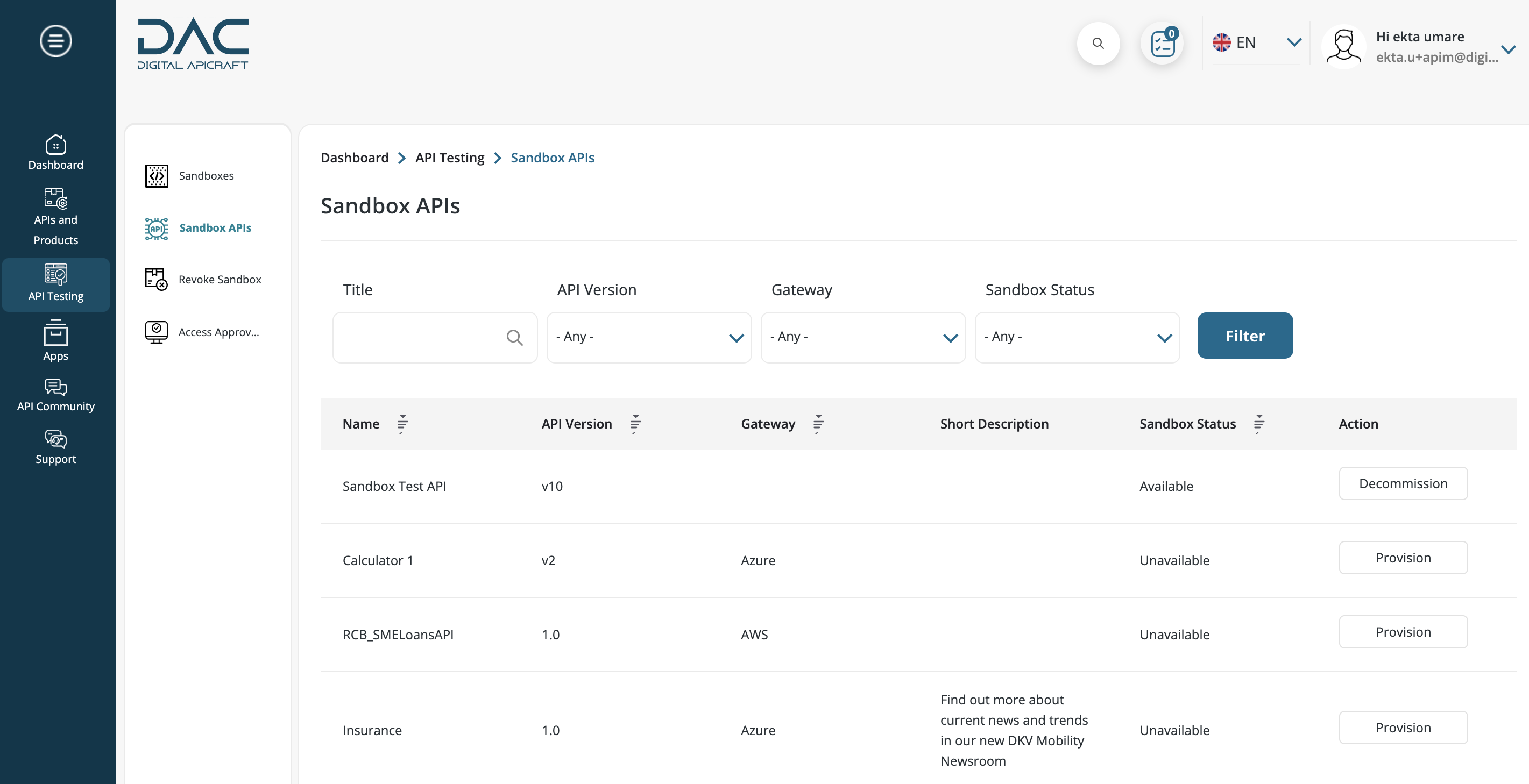Decommission the Sandbox Test API
The width and height of the screenshot is (1529, 784).
pos(1403,483)
